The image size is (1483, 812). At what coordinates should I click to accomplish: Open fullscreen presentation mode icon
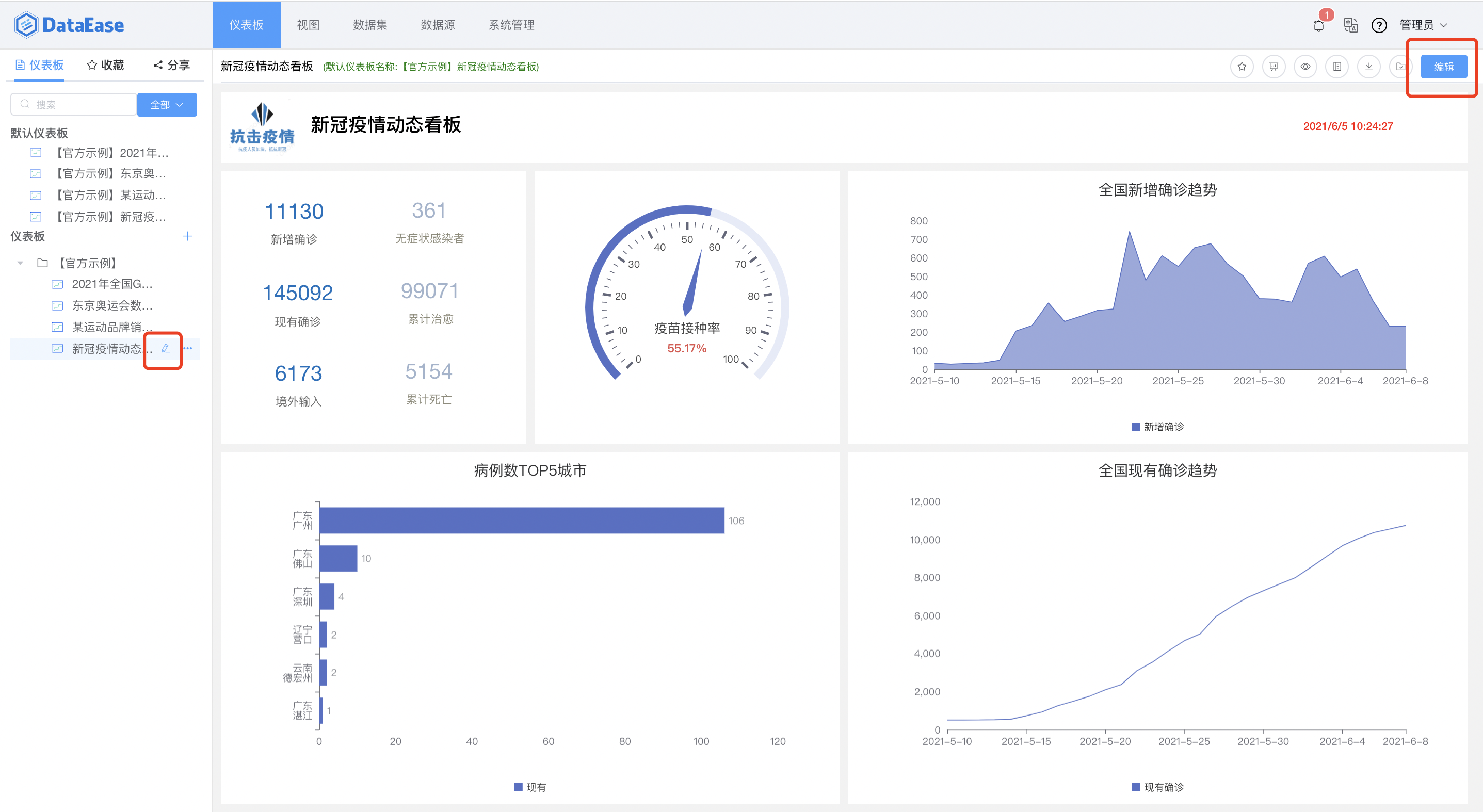click(1274, 66)
